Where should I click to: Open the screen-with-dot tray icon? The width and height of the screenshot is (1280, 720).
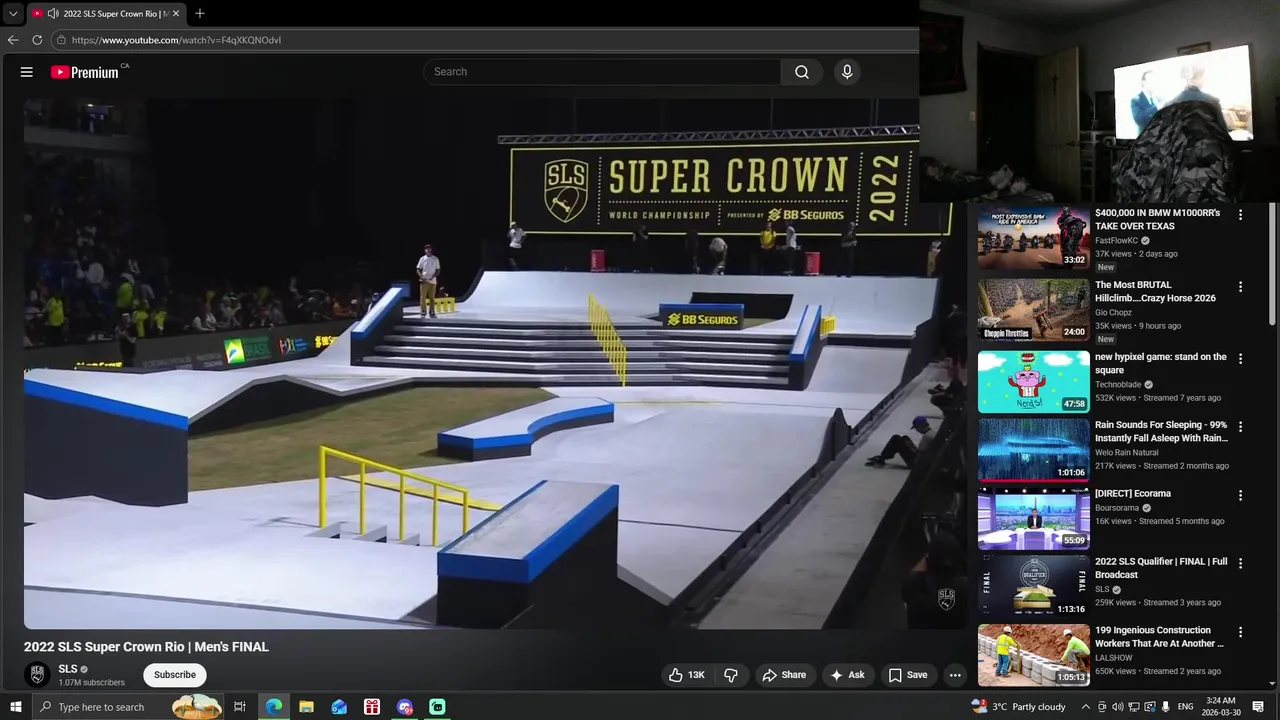[x=1150, y=707]
